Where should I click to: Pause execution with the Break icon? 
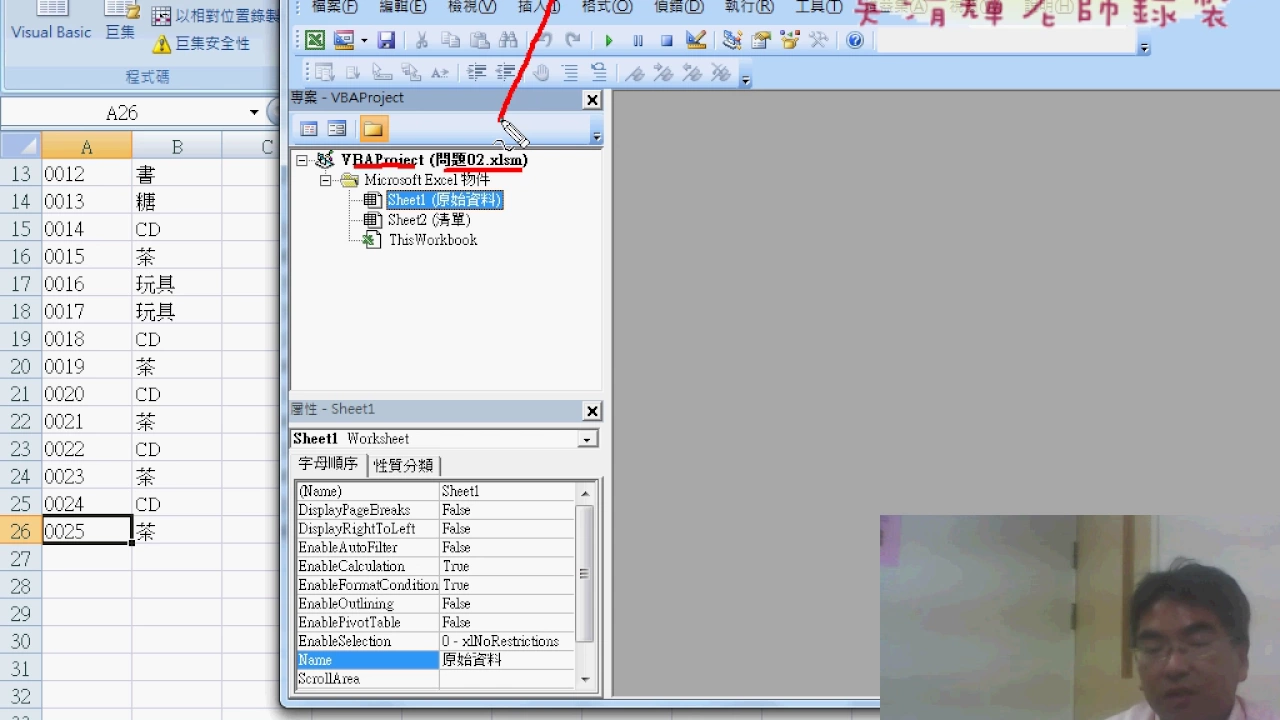coord(637,40)
